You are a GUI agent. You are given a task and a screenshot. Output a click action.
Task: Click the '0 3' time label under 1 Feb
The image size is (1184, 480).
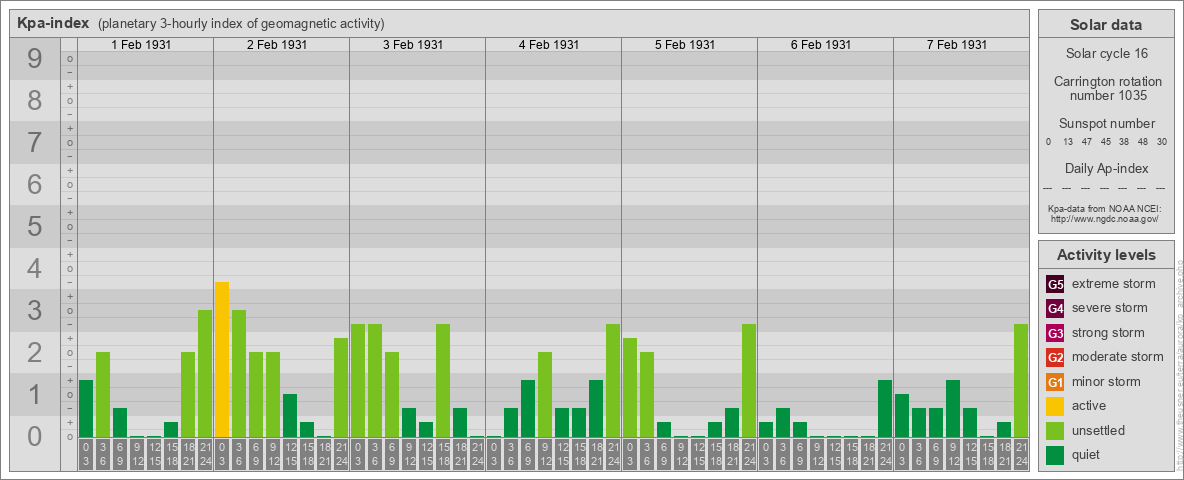tap(85, 455)
